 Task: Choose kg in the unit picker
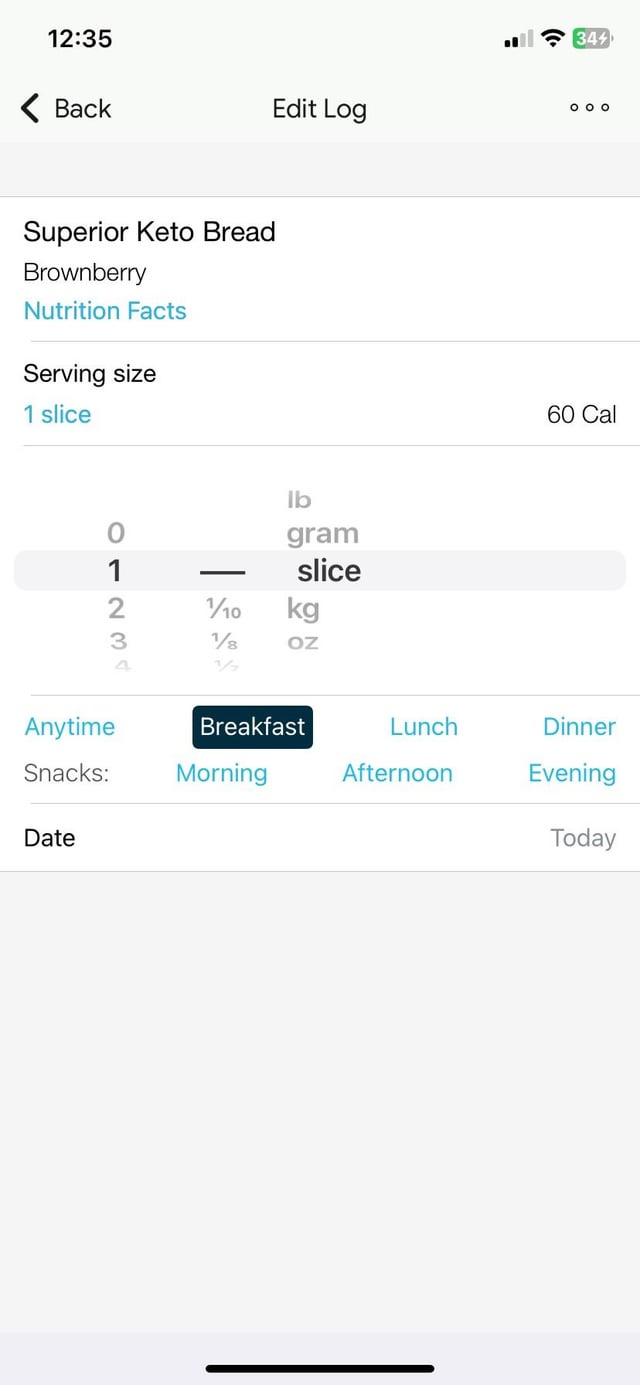pyautogui.click(x=303, y=608)
